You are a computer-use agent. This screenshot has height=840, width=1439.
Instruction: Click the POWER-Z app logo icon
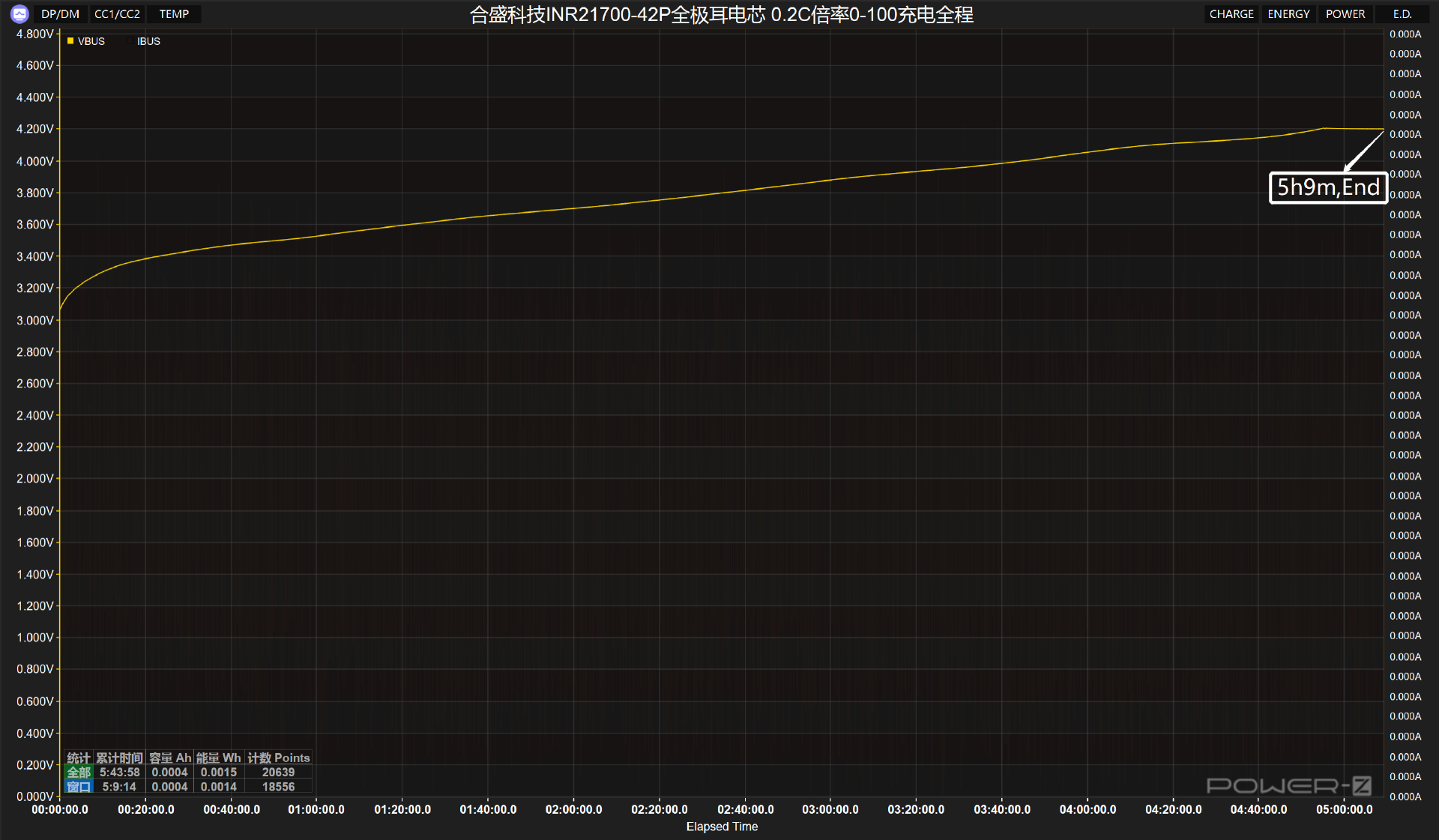pos(19,13)
